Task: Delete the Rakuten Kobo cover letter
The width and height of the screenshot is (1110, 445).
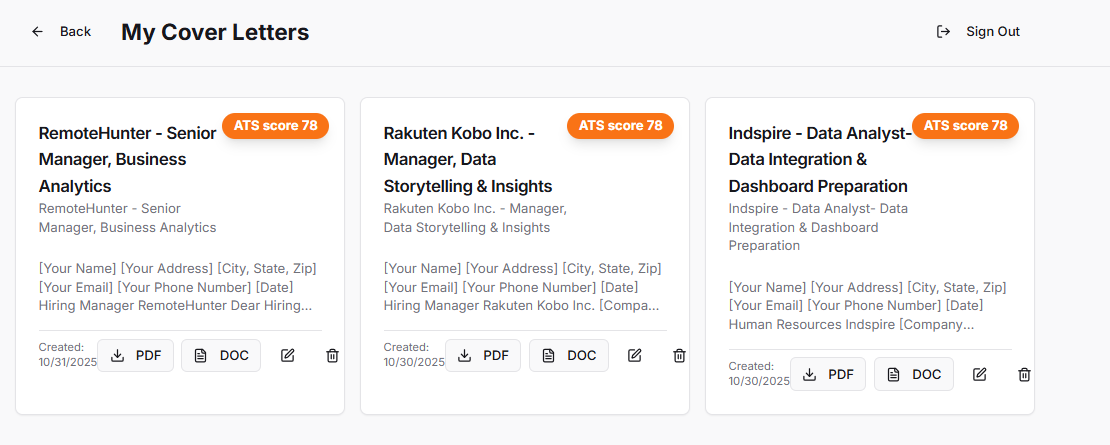Action: point(679,355)
